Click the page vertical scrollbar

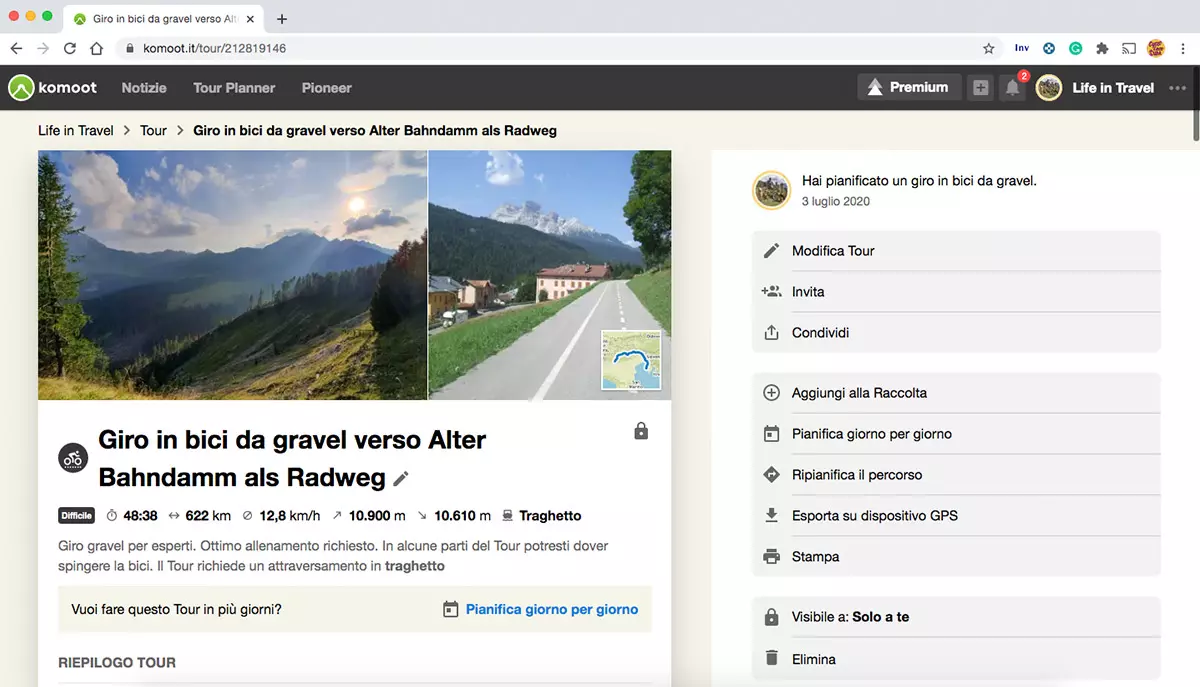point(1194,103)
